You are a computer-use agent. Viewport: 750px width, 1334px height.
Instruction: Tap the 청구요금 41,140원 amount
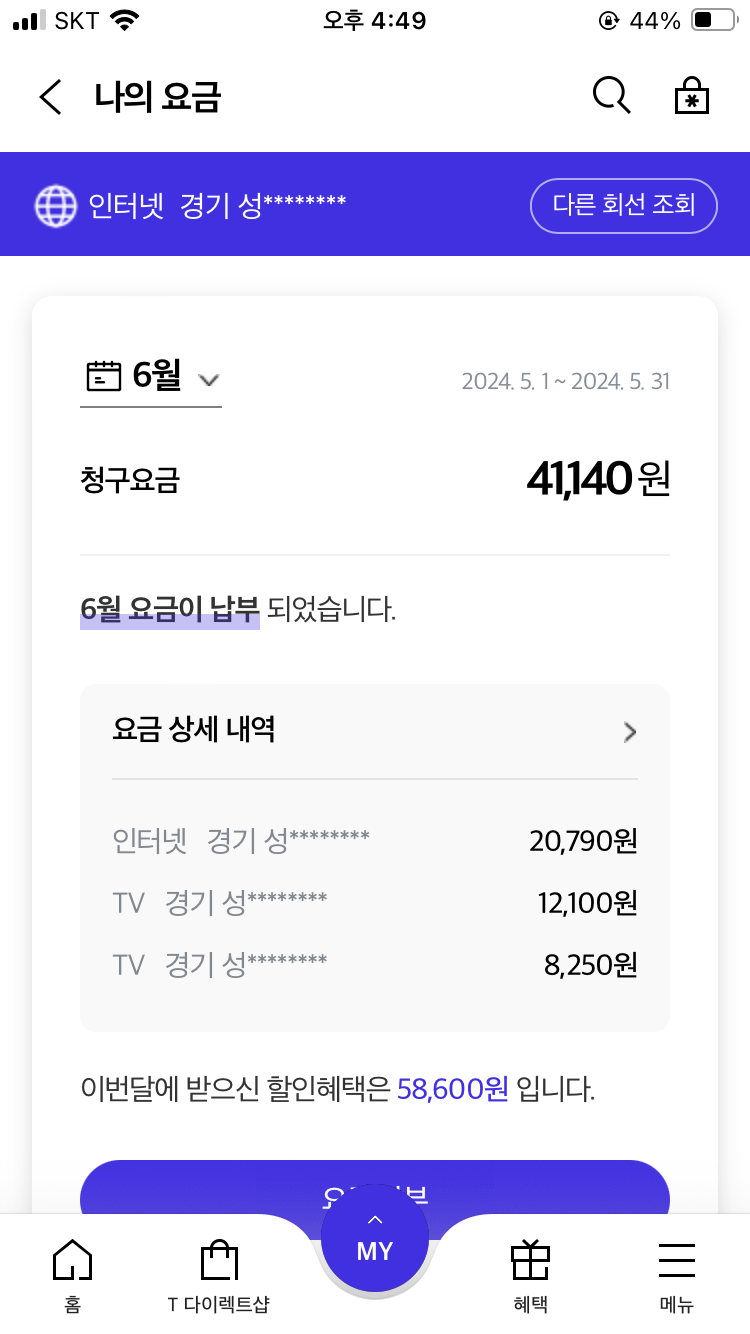597,480
